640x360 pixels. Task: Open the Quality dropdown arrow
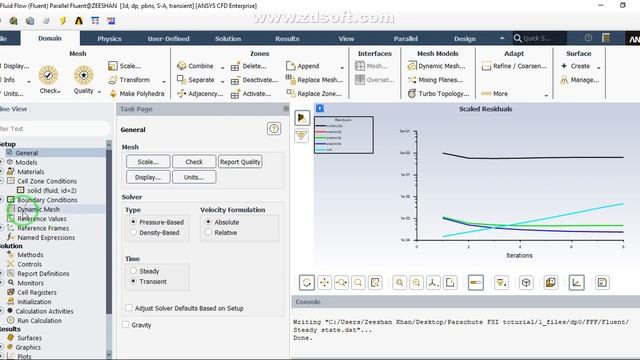click(x=99, y=92)
